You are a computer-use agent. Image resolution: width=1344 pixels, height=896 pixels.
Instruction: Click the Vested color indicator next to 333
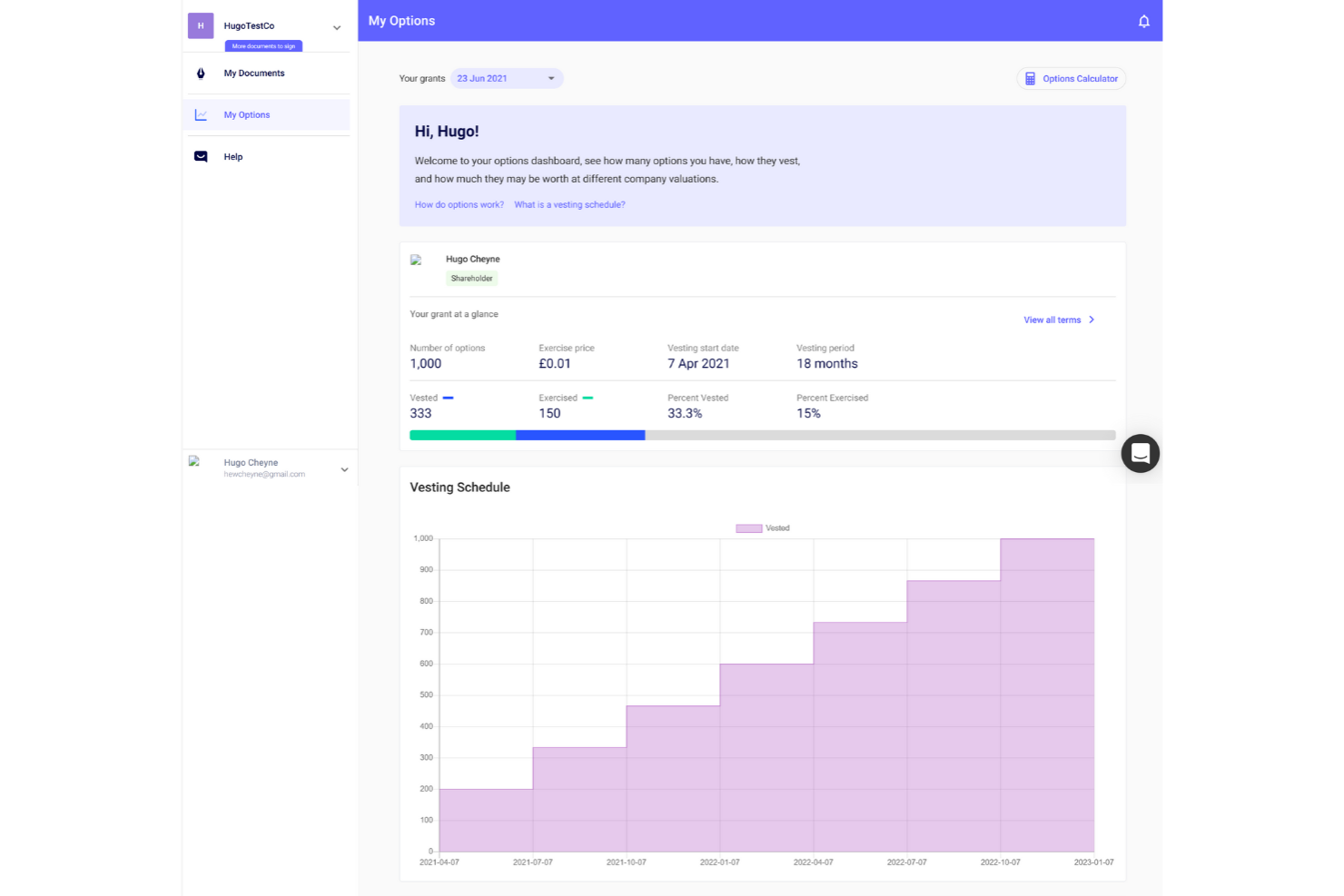(448, 398)
